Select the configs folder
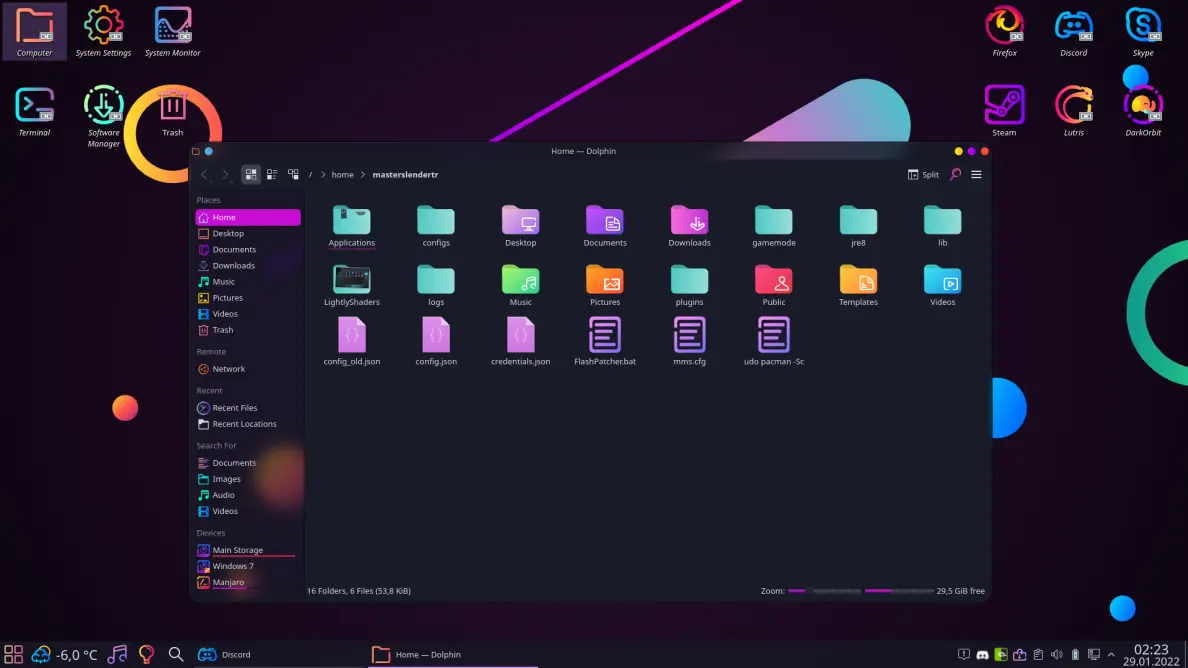Viewport: 1188px width, 668px height. click(436, 226)
